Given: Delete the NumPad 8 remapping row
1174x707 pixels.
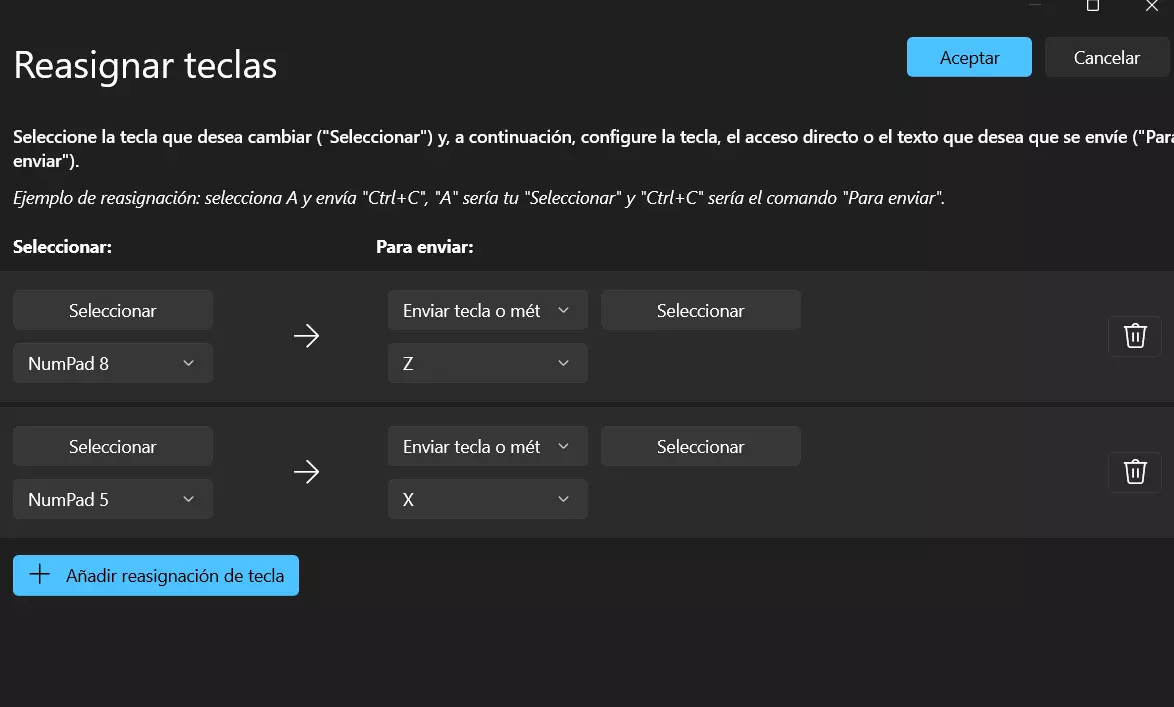Looking at the screenshot, I should point(1135,336).
